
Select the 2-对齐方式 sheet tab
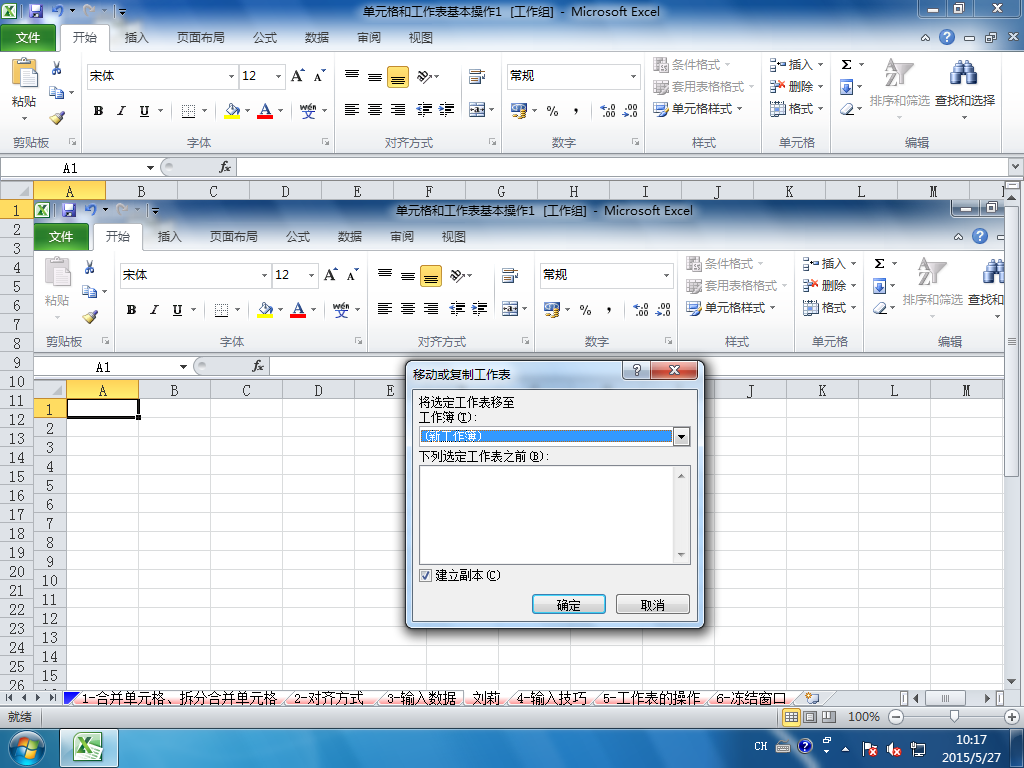tap(328, 698)
